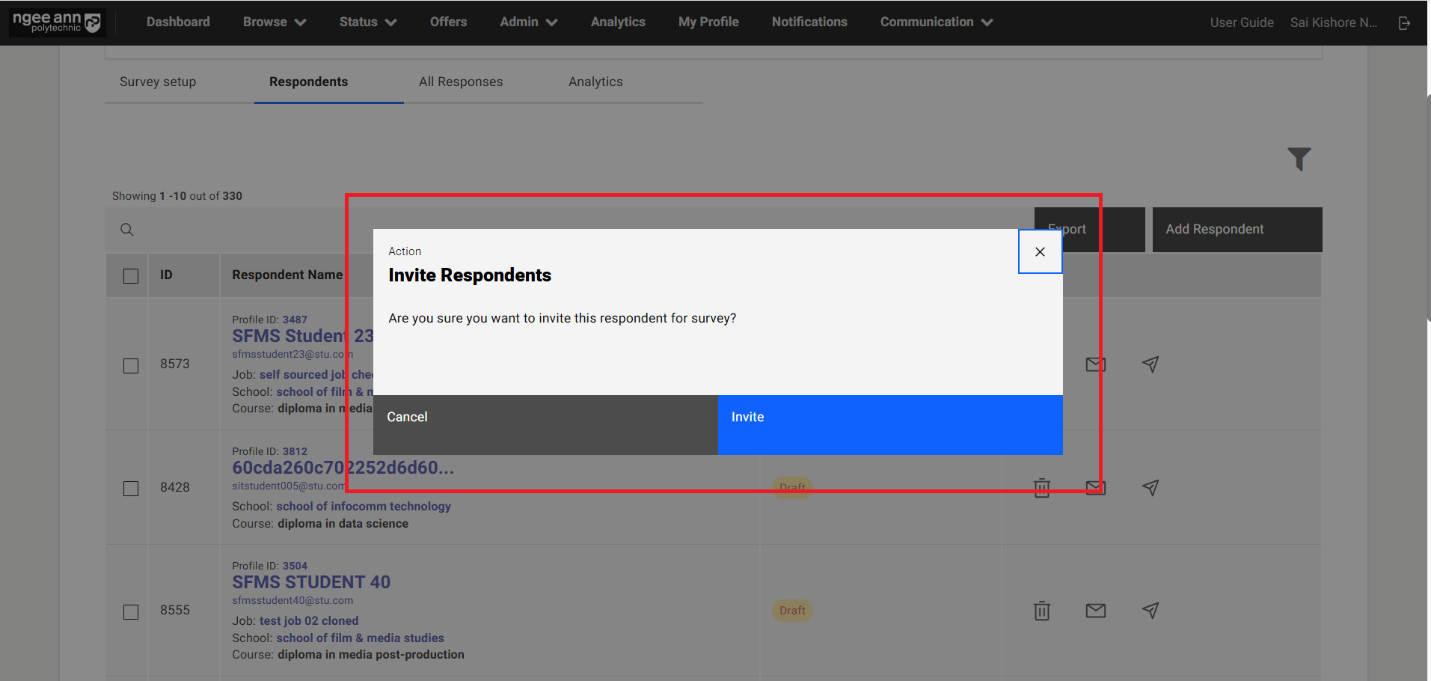Click the mail icon for respondent 8555
This screenshot has height=681, width=1431.
[1096, 610]
